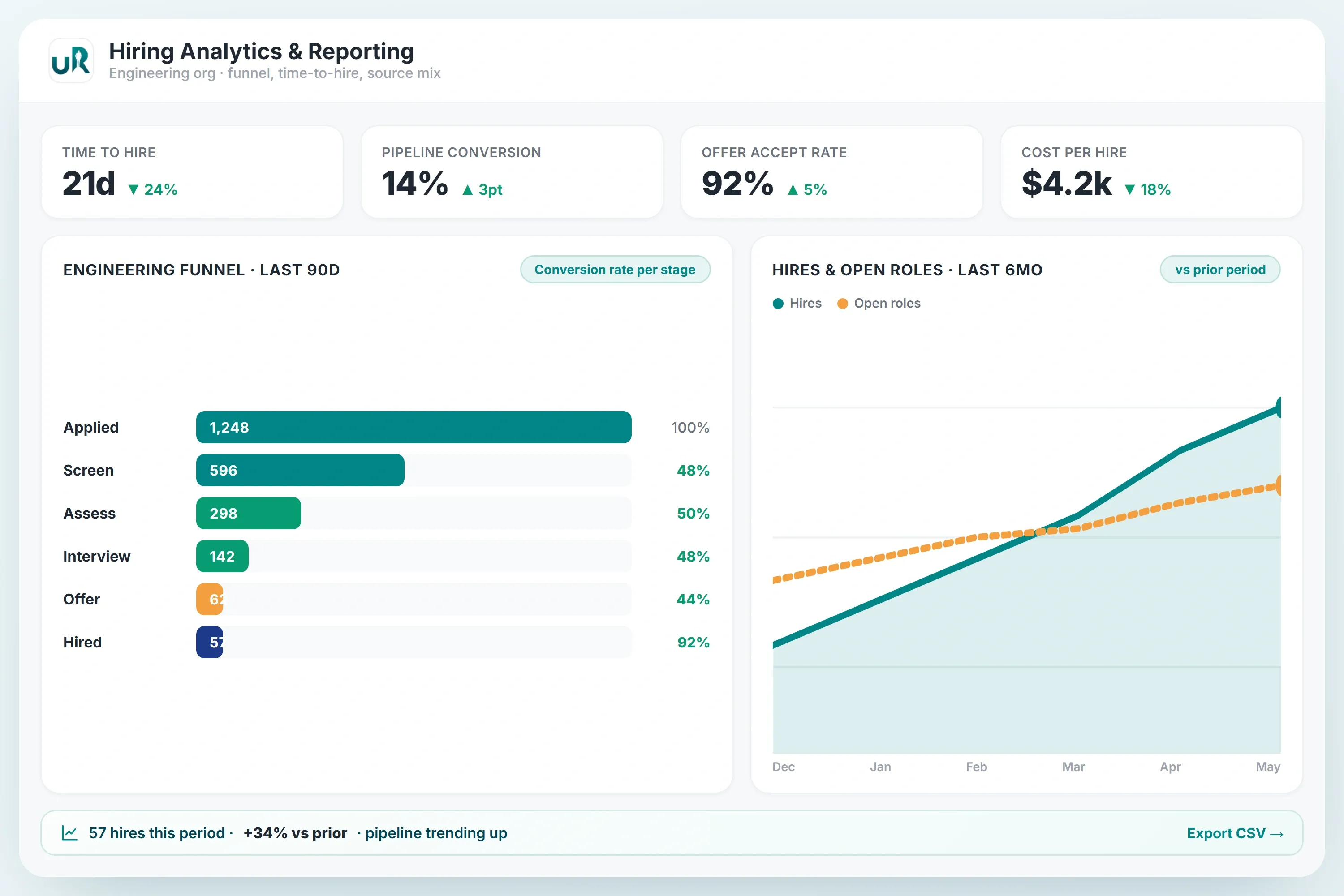1344x896 pixels.
Task: Select the Assess funnel bar 298
Action: point(248,513)
